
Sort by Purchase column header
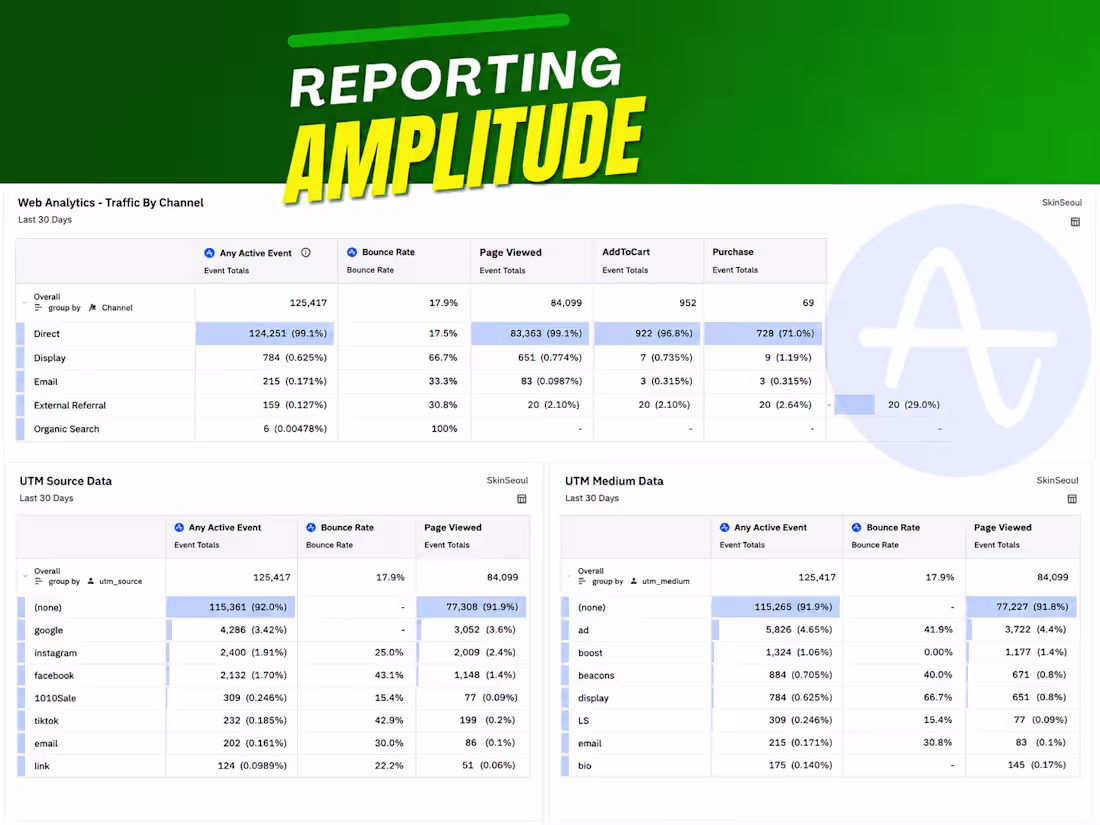(732, 252)
